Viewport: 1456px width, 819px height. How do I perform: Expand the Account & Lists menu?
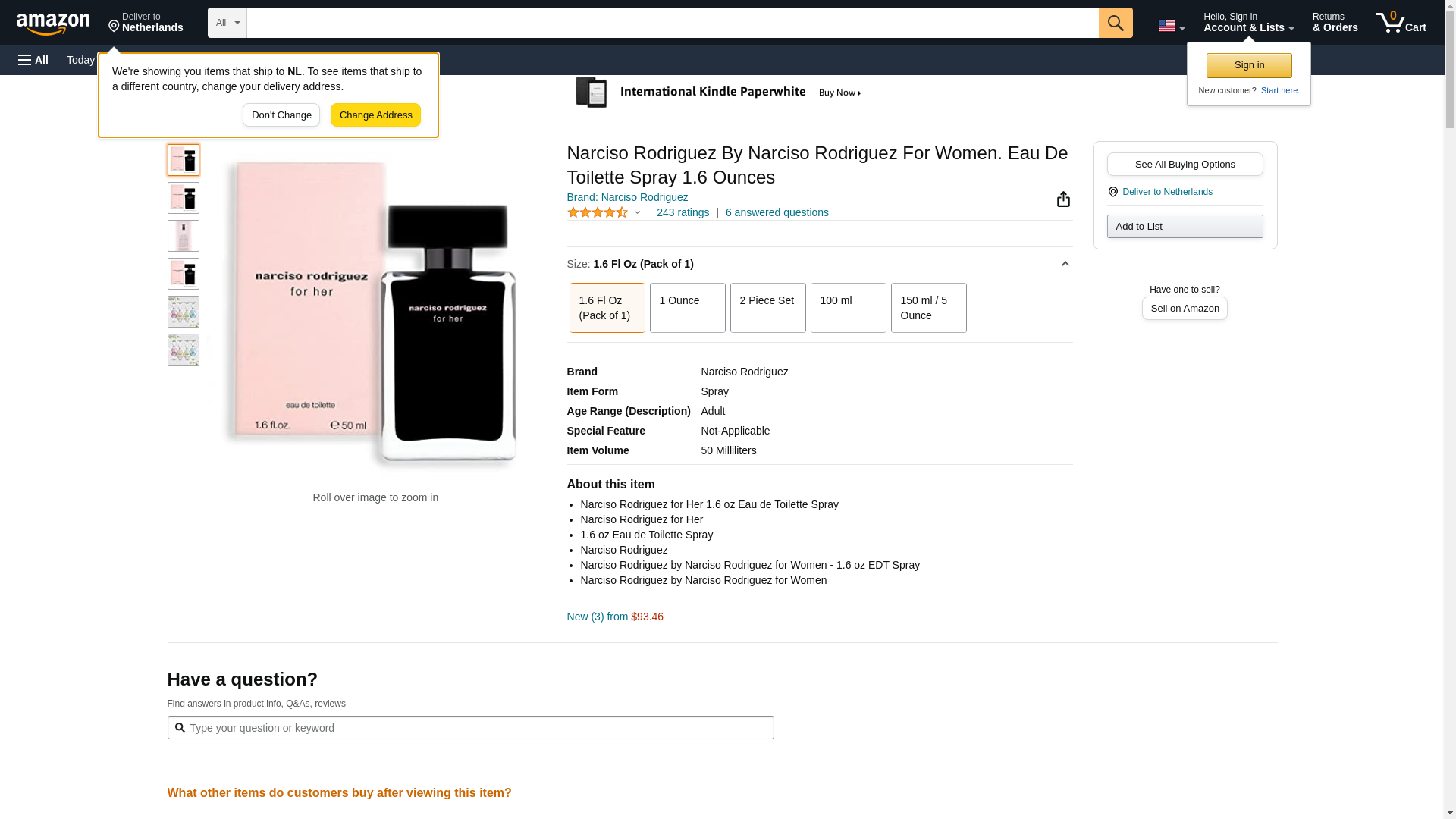pos(1248,23)
